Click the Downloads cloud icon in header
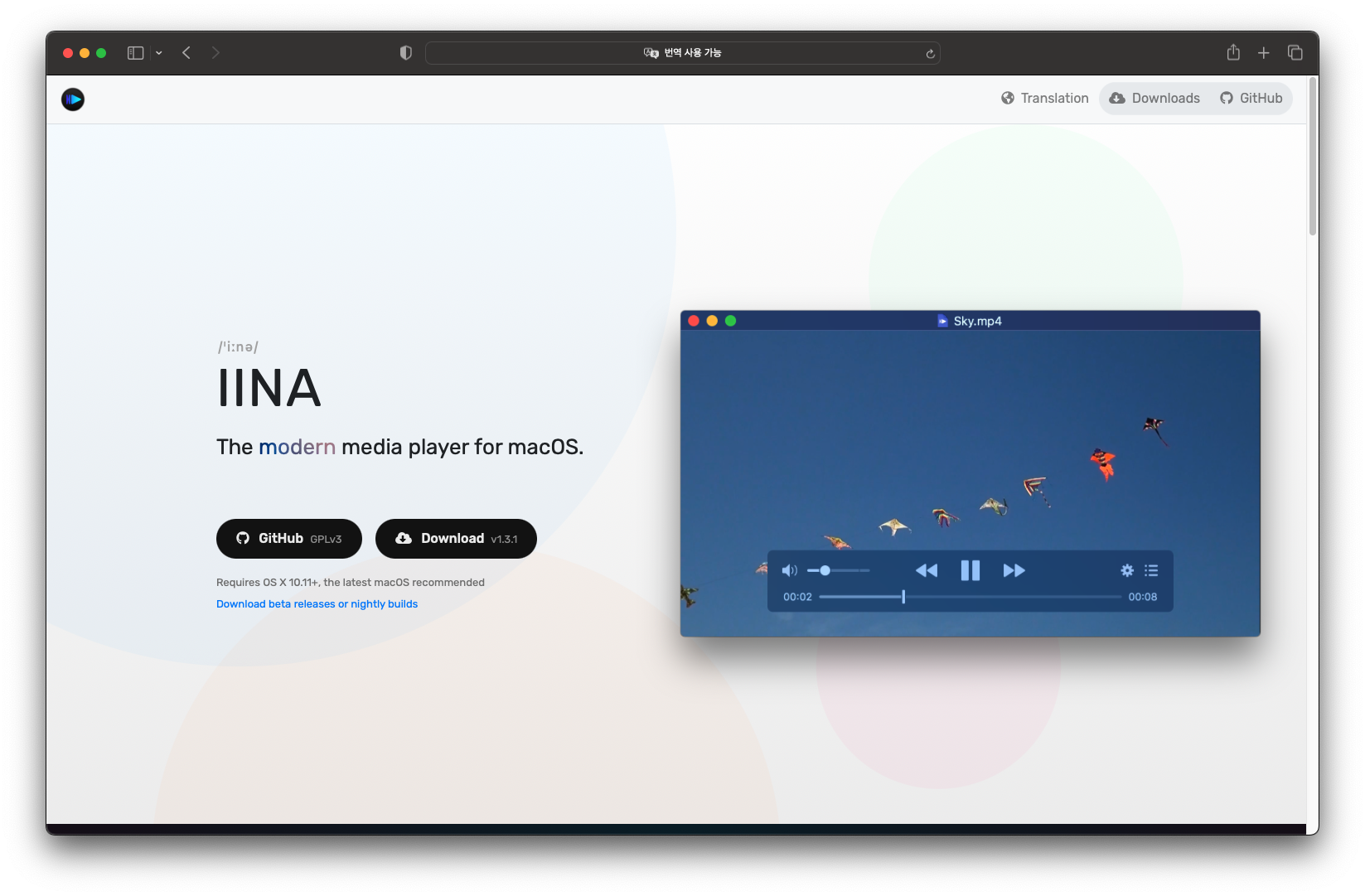 [x=1117, y=98]
